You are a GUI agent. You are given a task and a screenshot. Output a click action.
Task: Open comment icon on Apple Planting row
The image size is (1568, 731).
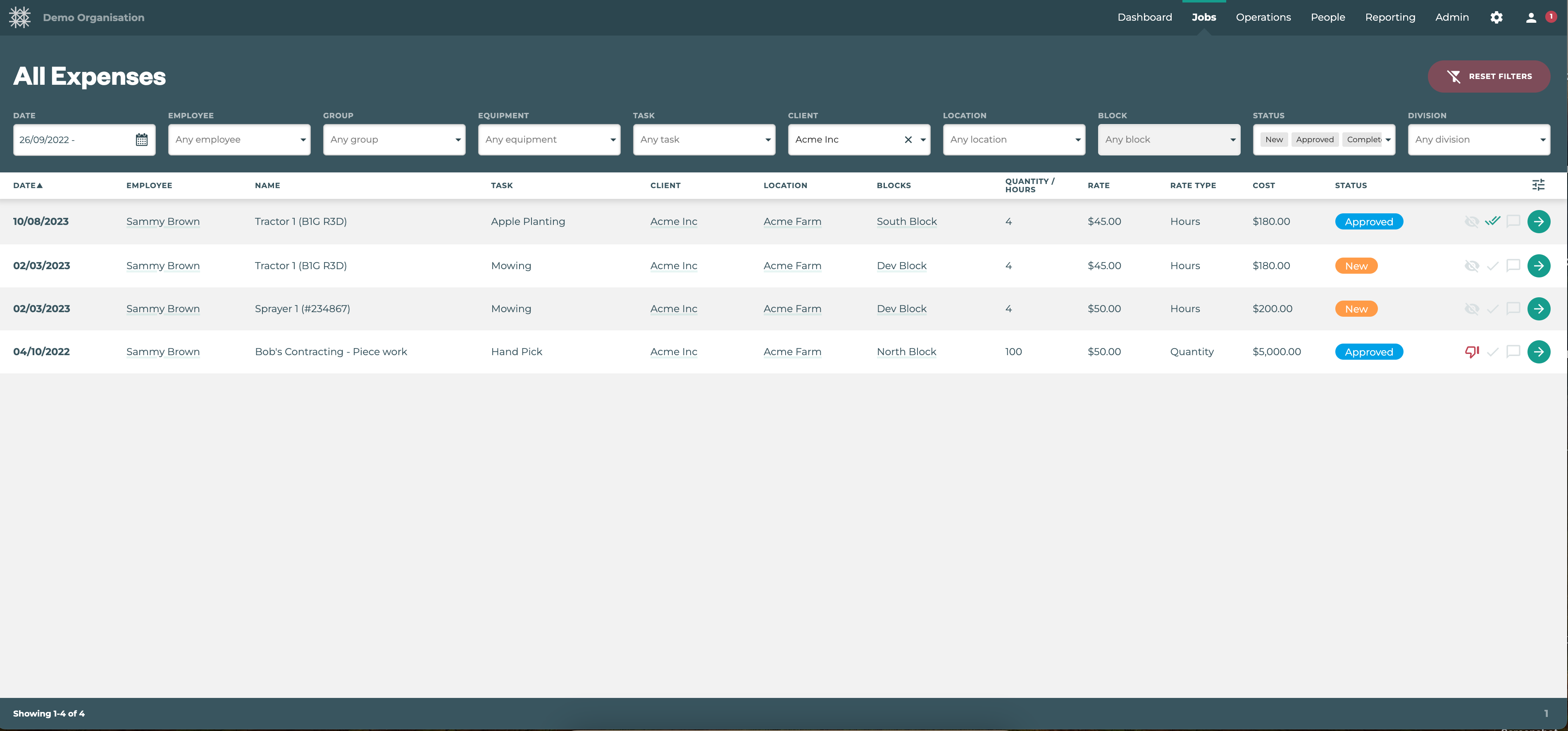(1513, 221)
